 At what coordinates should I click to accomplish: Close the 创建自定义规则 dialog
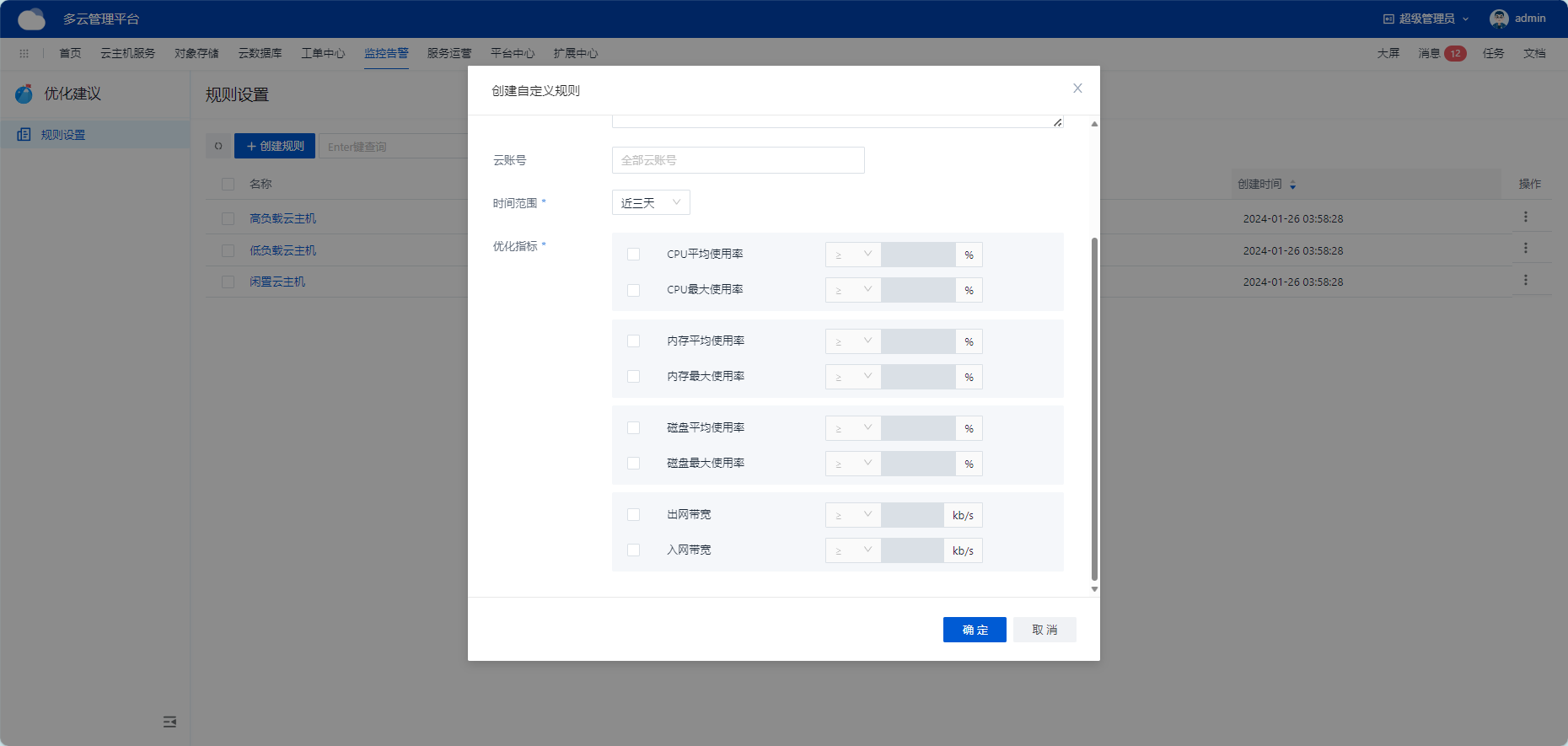(x=1077, y=89)
